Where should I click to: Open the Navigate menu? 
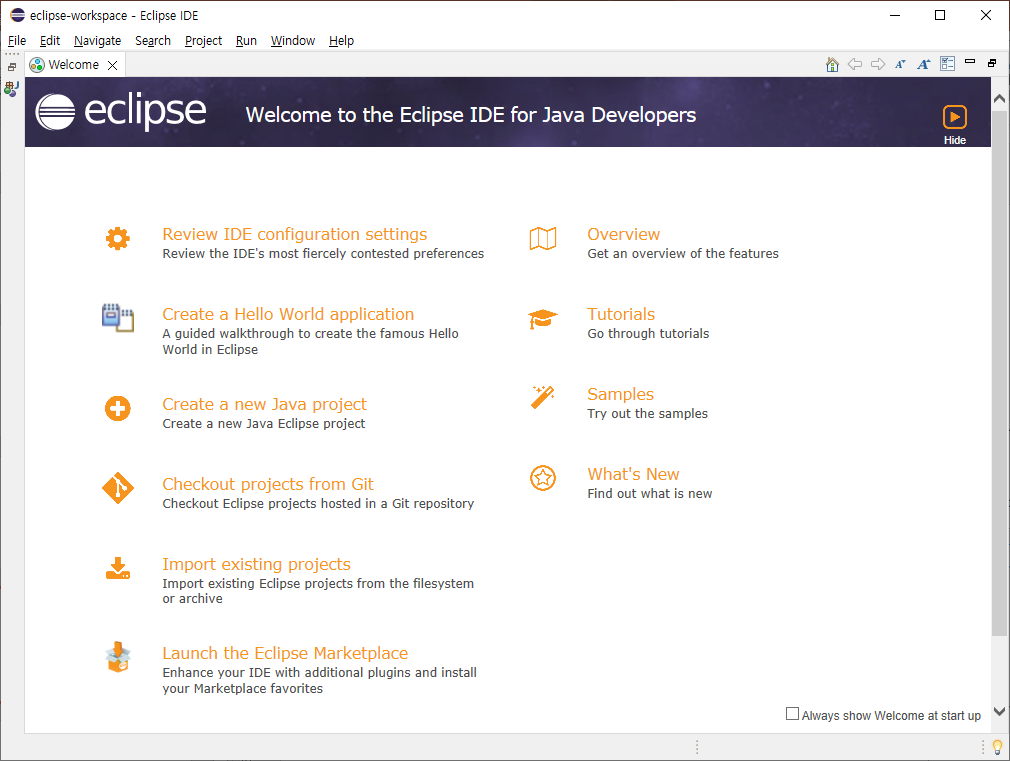pos(97,41)
